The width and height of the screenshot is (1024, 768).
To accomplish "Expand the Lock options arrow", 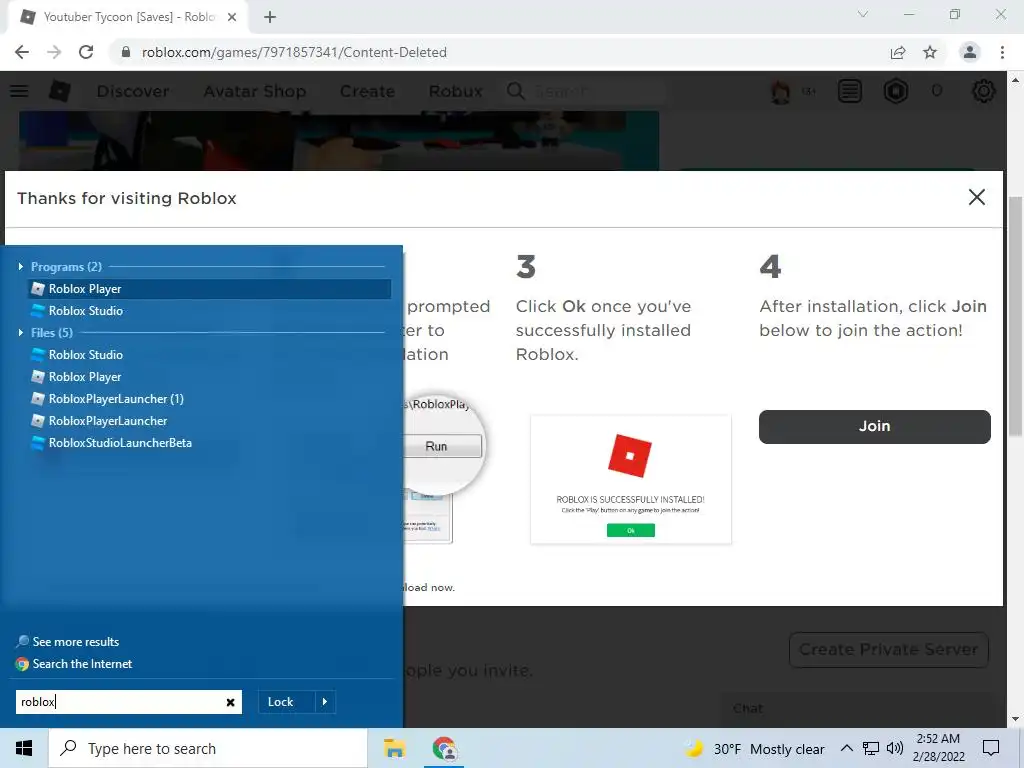I will (325, 702).
